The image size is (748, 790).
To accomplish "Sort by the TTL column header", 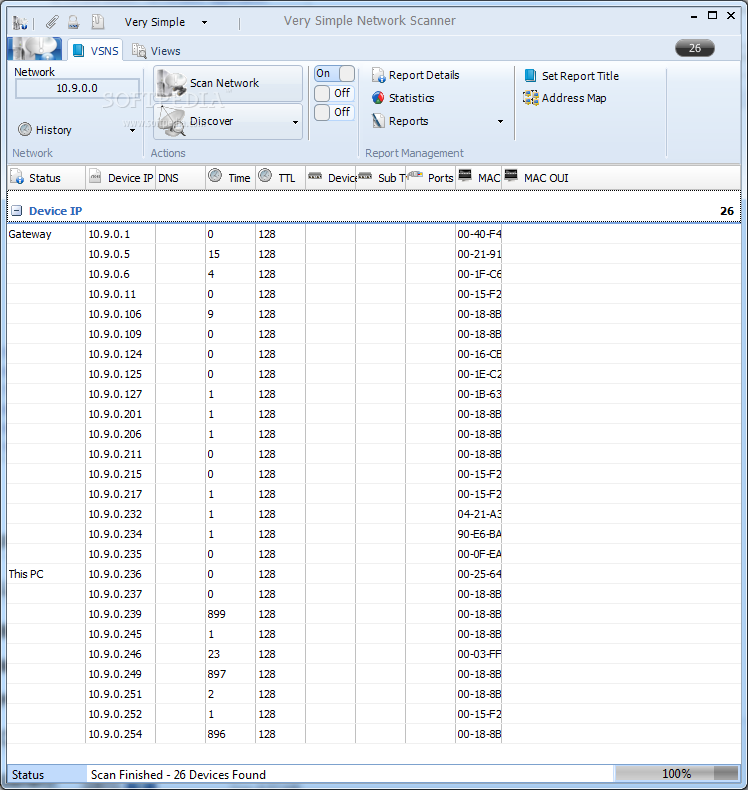I will coord(280,178).
